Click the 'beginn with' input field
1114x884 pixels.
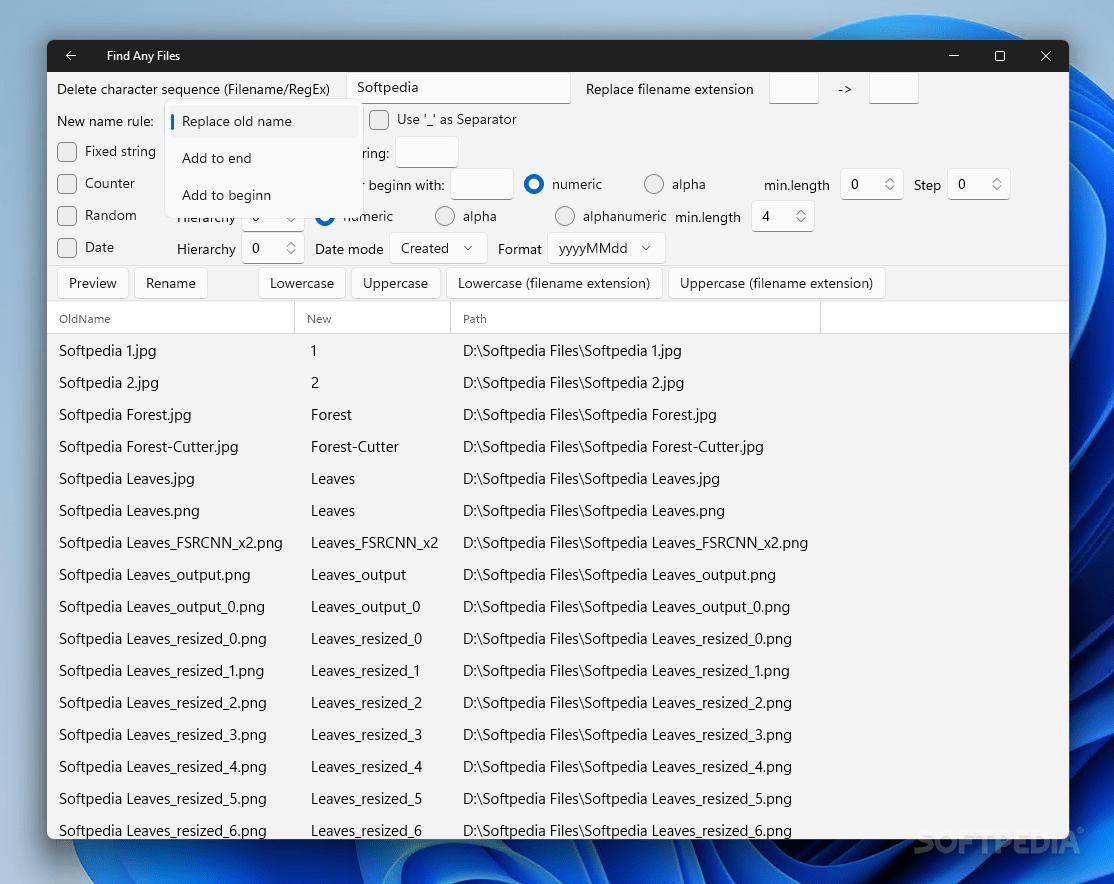tap(482, 184)
